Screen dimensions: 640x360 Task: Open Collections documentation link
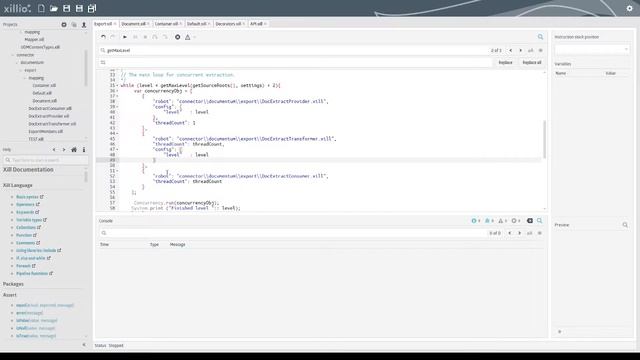point(26,228)
